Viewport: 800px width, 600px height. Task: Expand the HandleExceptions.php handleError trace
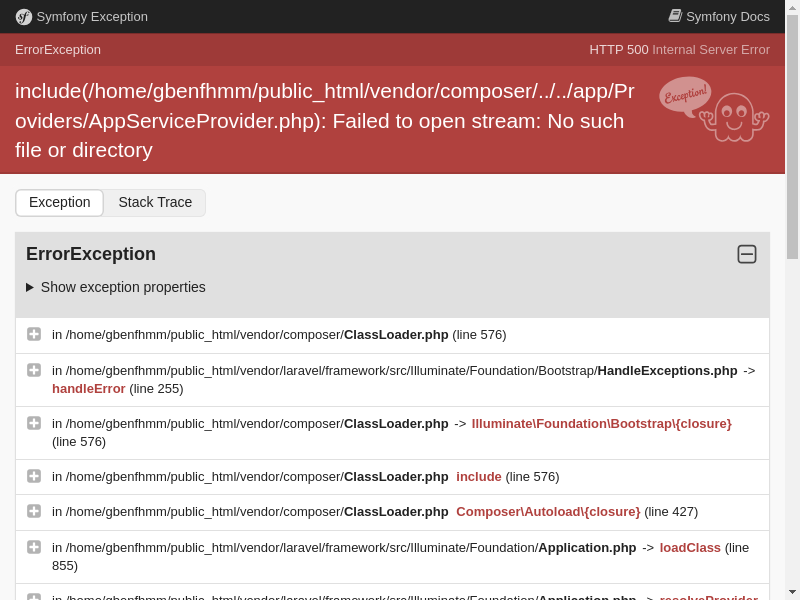click(x=34, y=370)
